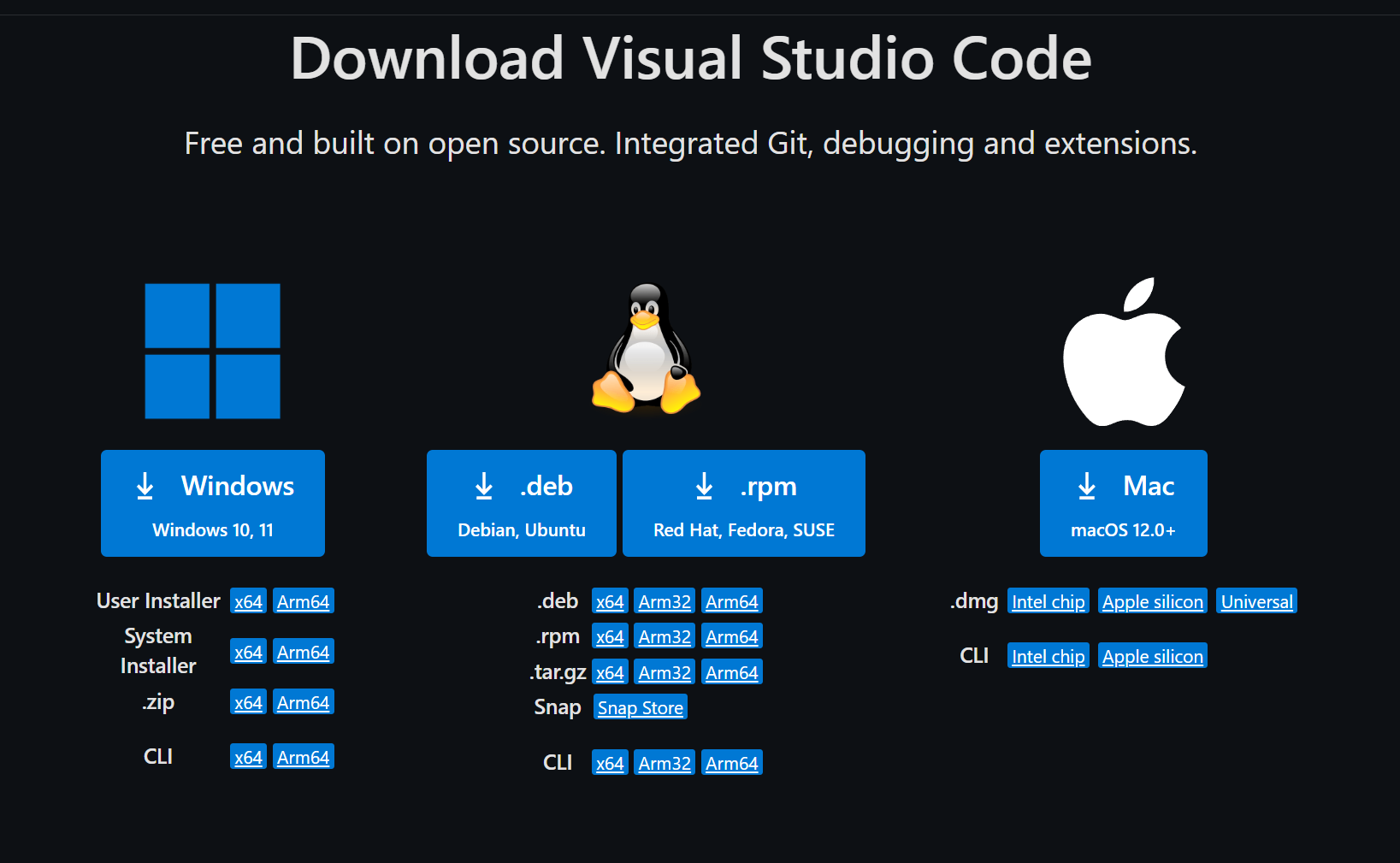The image size is (1400, 863).
Task: Click the '.dmg' label under Mac
Action: click(x=974, y=601)
